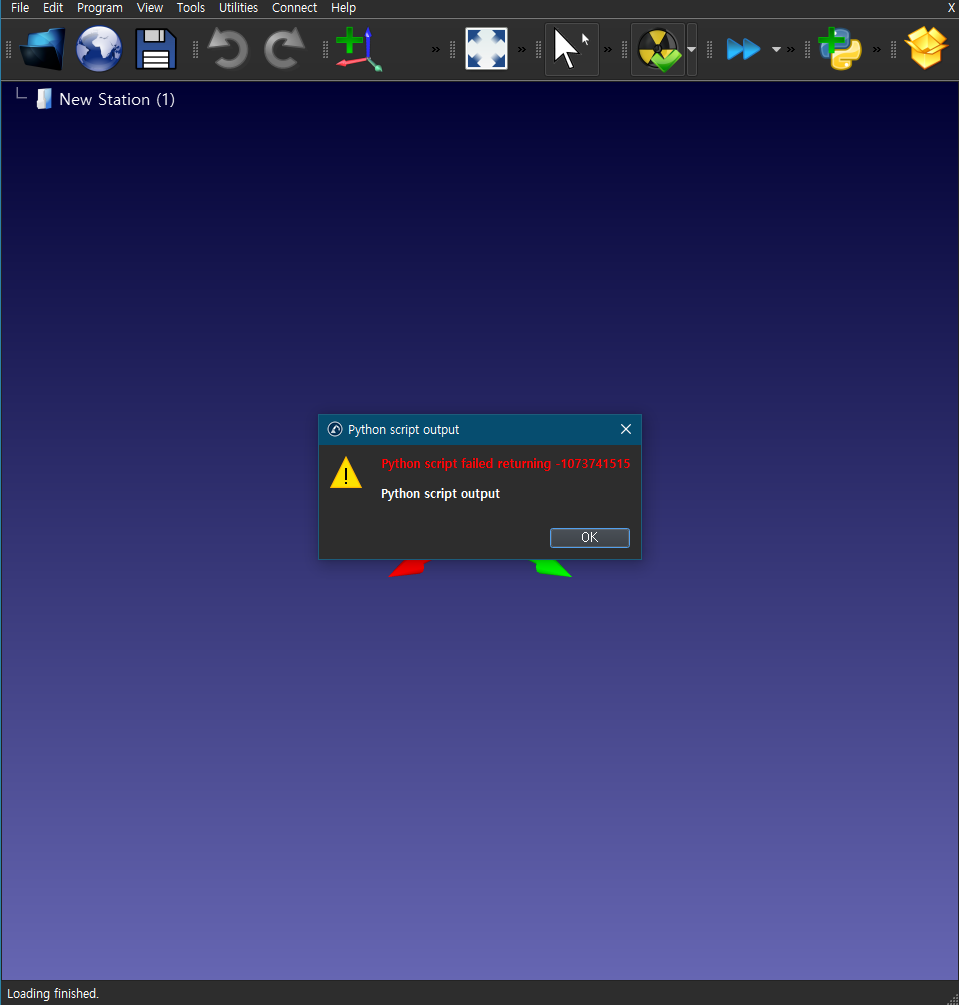Click the Fit All view icon
959x1006 pixels.
pos(486,49)
